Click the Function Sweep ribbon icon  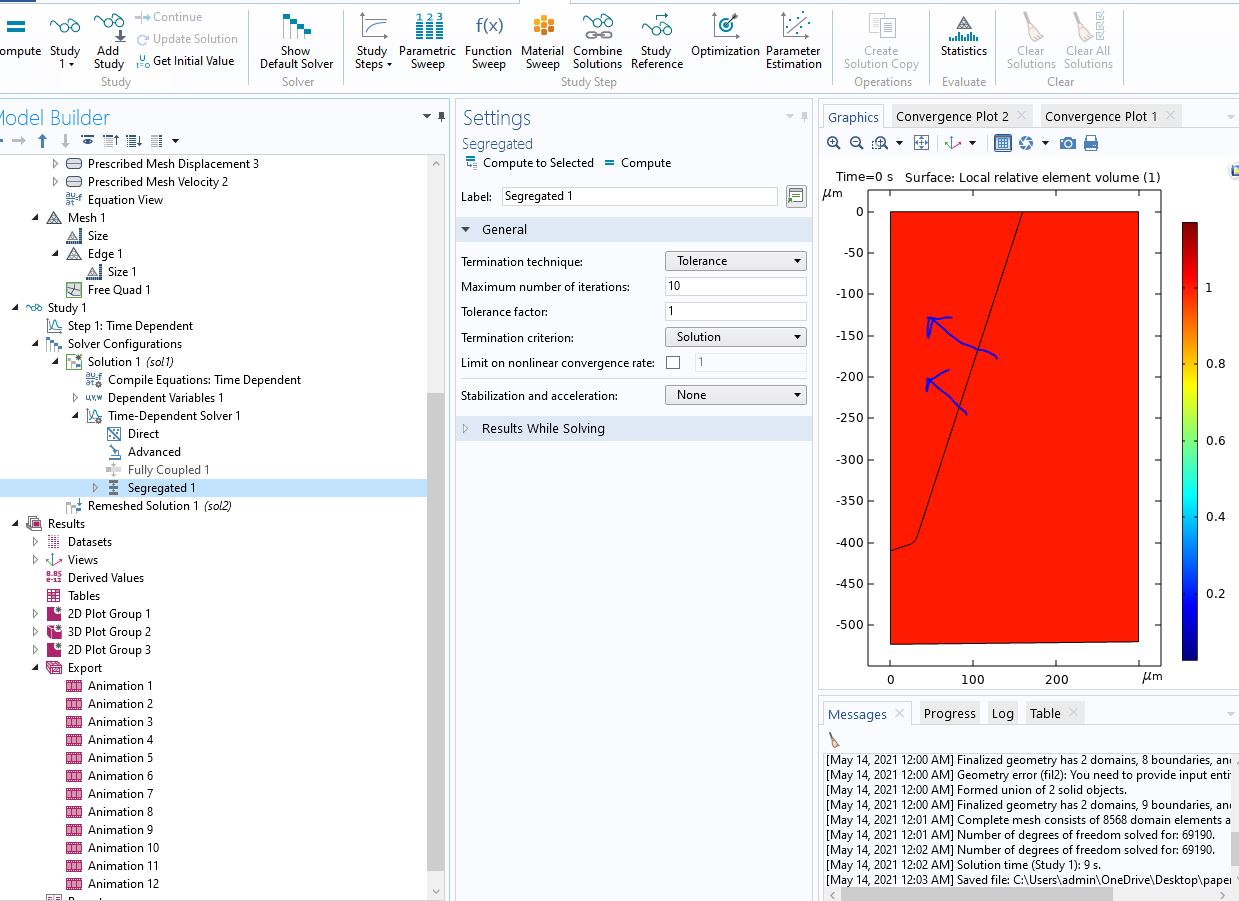[x=488, y=42]
